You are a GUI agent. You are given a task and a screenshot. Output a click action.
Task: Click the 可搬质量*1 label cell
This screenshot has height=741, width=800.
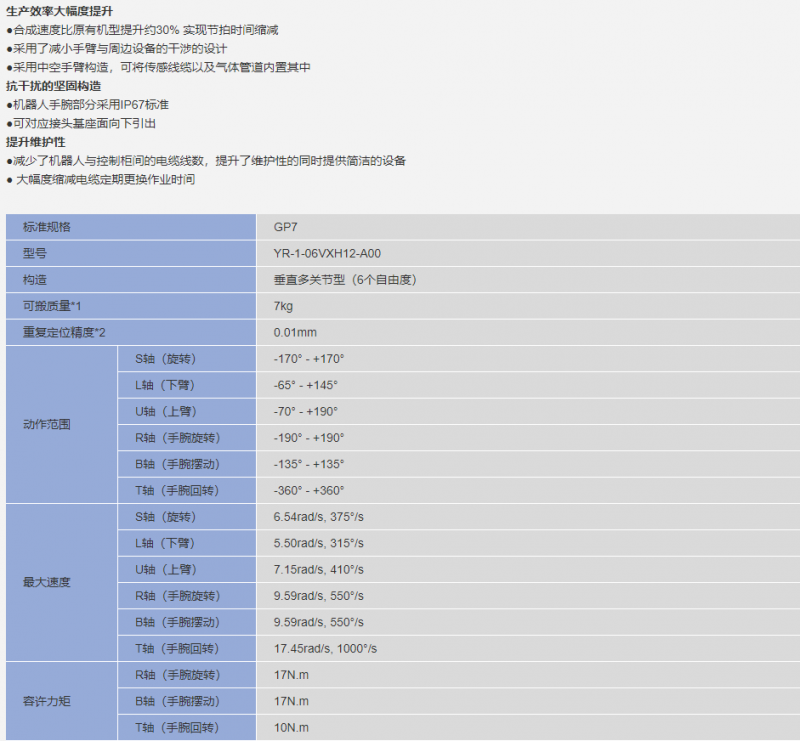point(131,306)
